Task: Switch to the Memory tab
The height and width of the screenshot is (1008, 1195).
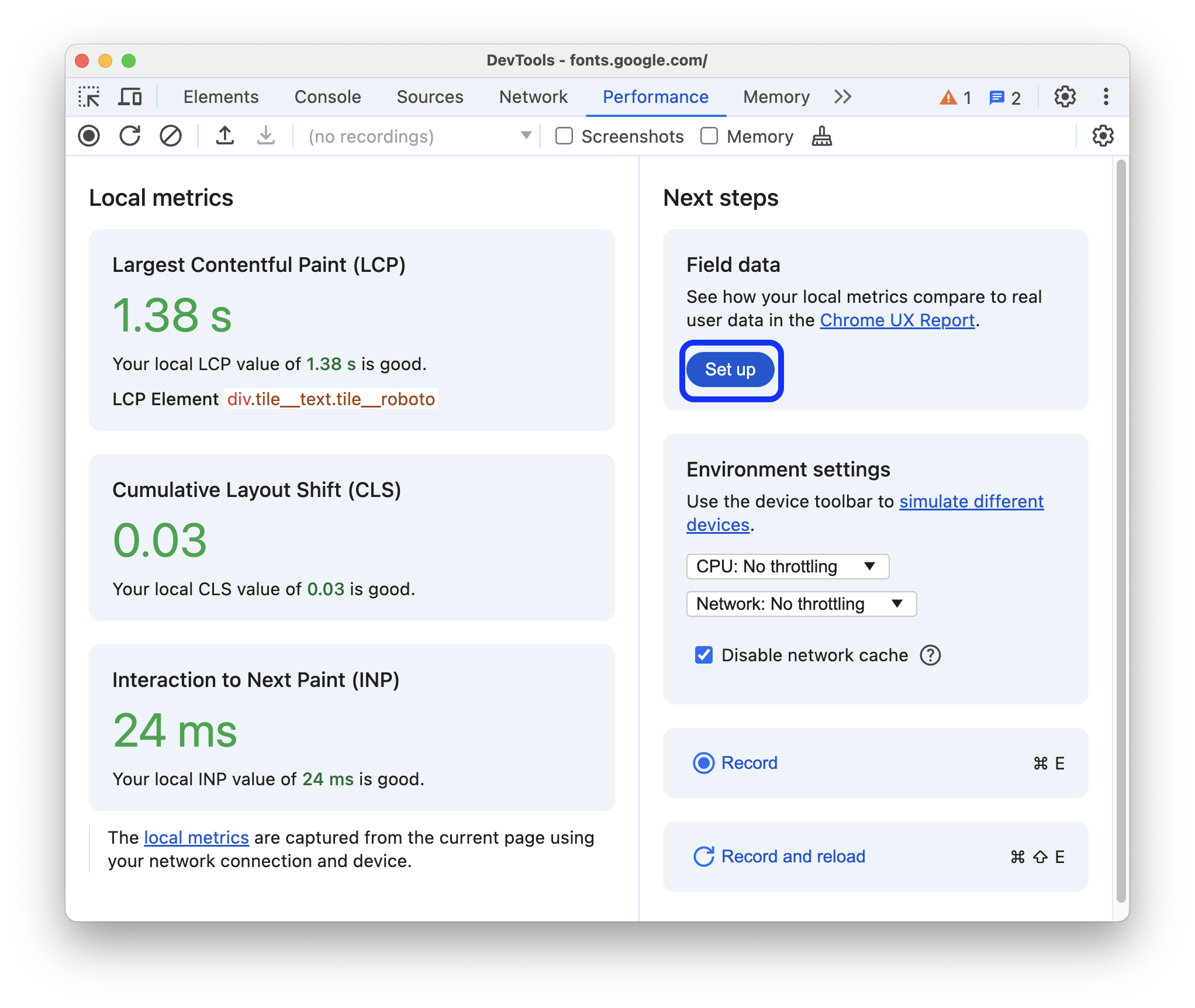Action: tap(775, 97)
